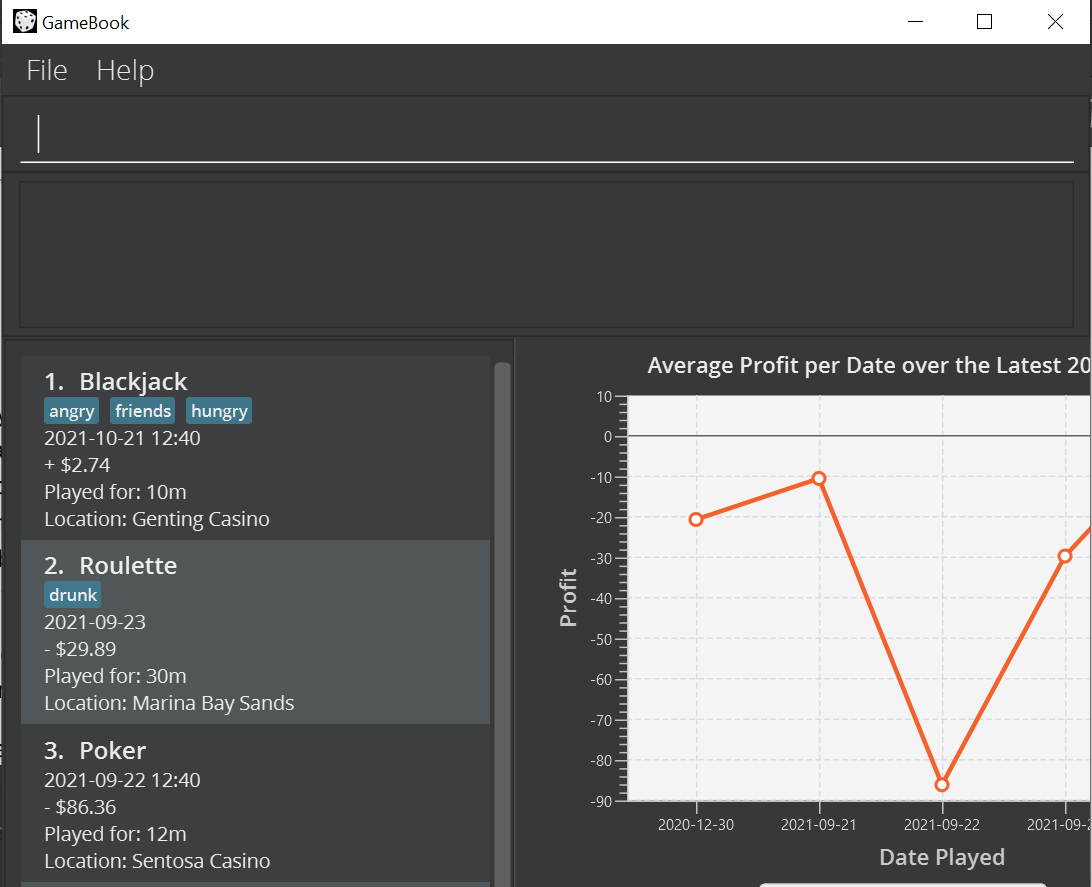Click y-axis value 10
1092x887 pixels.
click(x=604, y=397)
